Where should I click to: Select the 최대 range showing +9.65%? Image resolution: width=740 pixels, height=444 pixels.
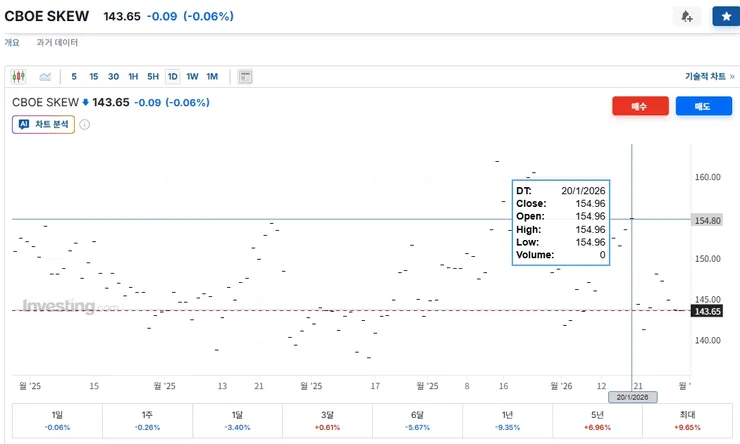688,421
